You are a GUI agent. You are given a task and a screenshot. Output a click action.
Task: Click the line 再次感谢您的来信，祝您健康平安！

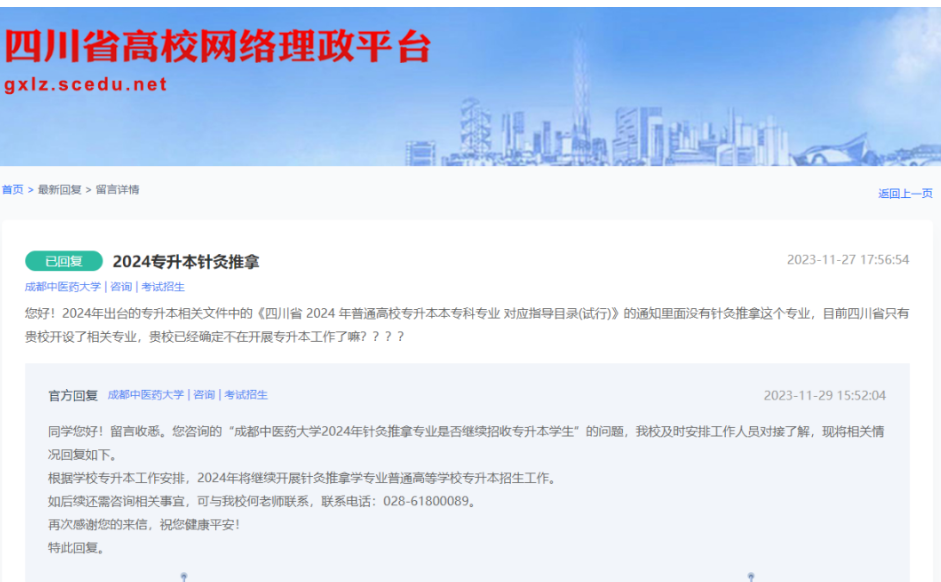point(146,524)
